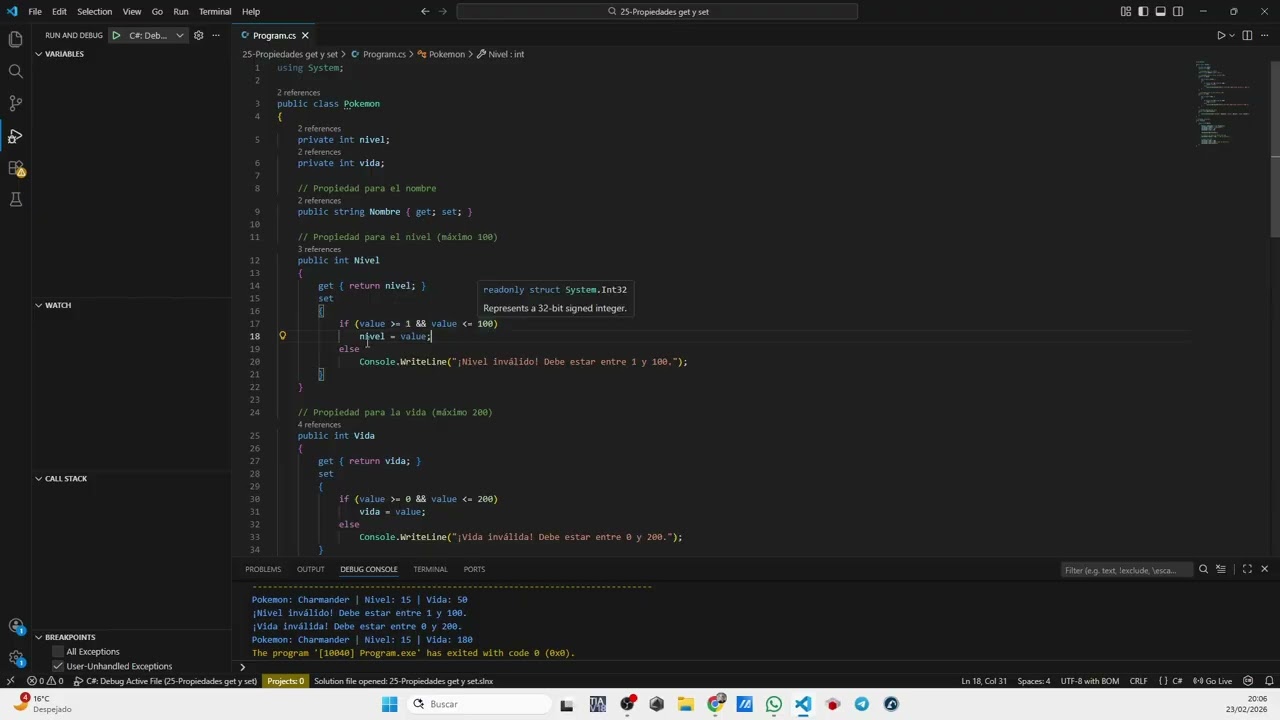Maximize the bottom panel size

pos(1247,569)
